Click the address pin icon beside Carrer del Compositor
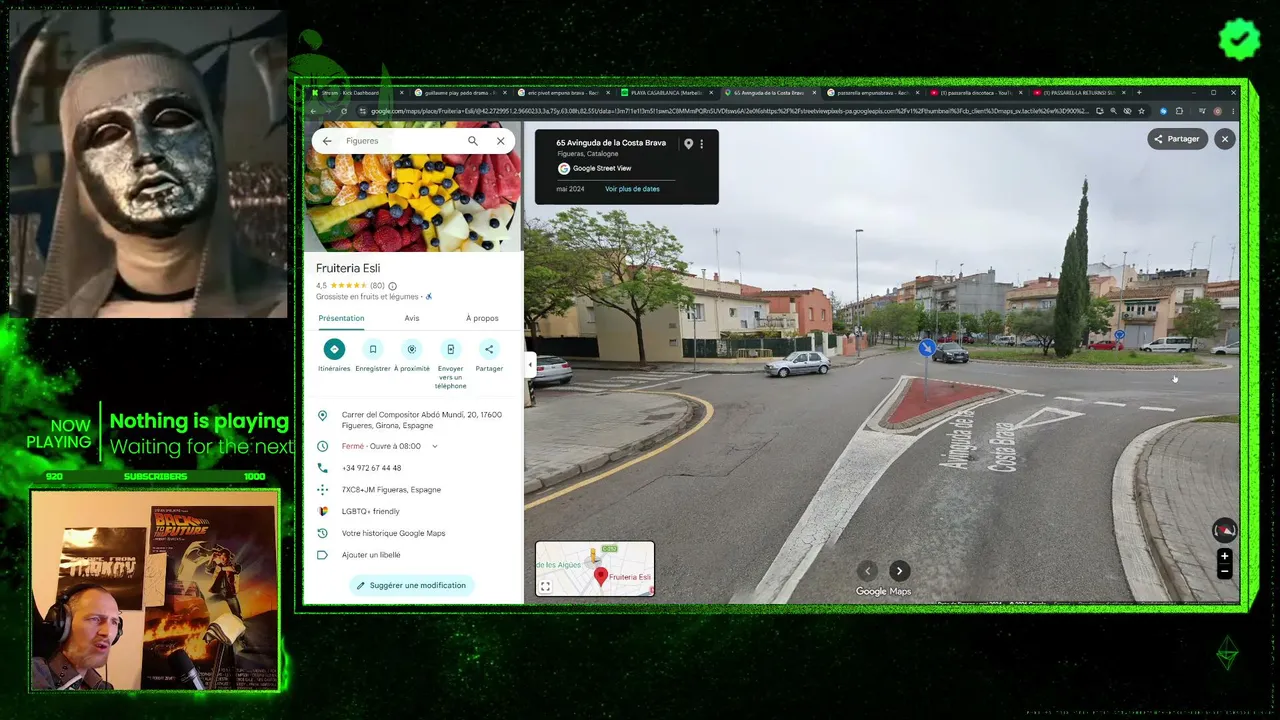This screenshot has width=1280, height=720. 322,415
